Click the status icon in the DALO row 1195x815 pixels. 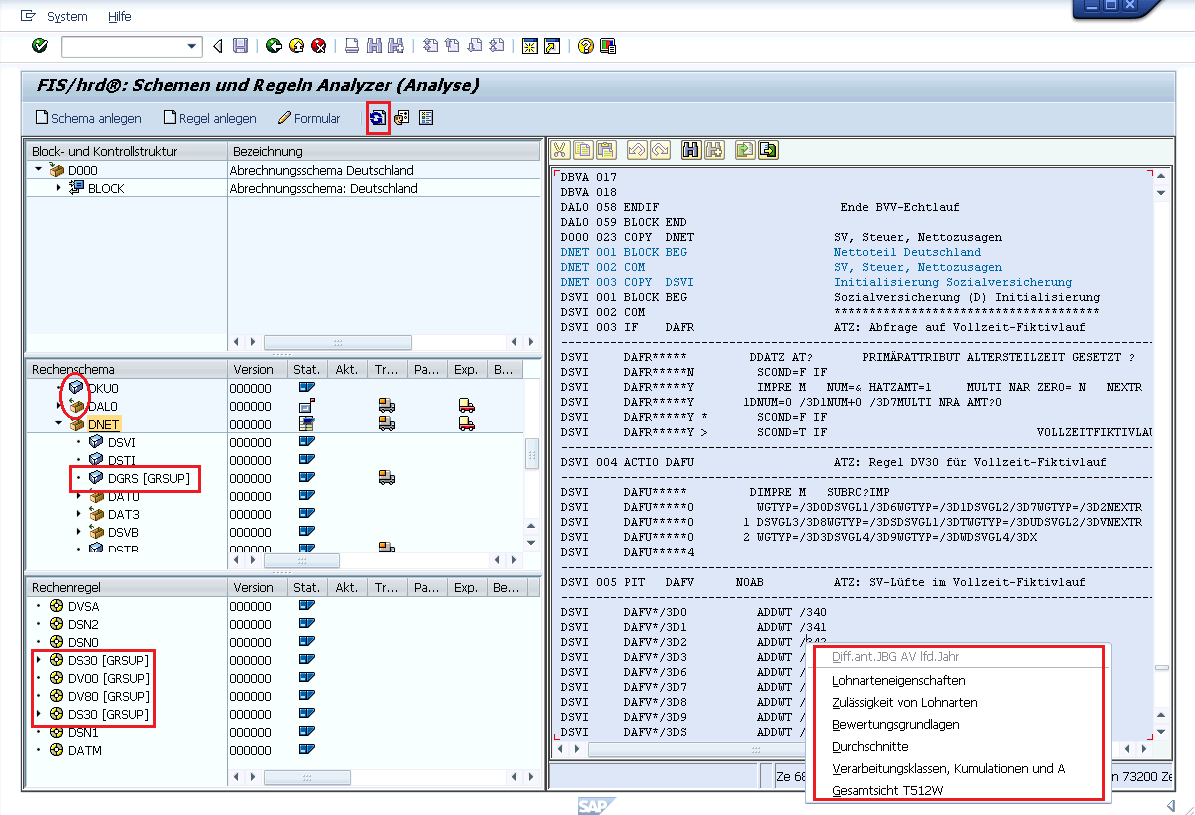[307, 406]
